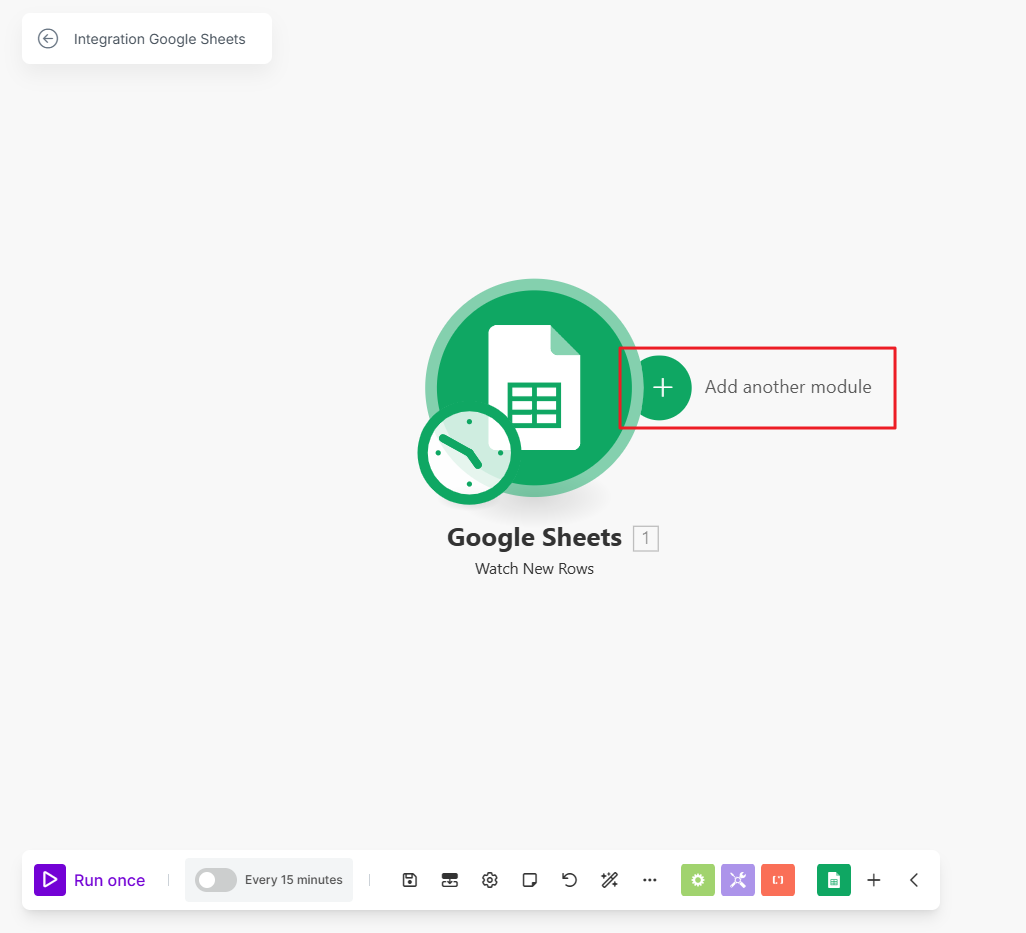Click the Integration Google Sheets scenario name
This screenshot has width=1026, height=933.
coord(160,39)
